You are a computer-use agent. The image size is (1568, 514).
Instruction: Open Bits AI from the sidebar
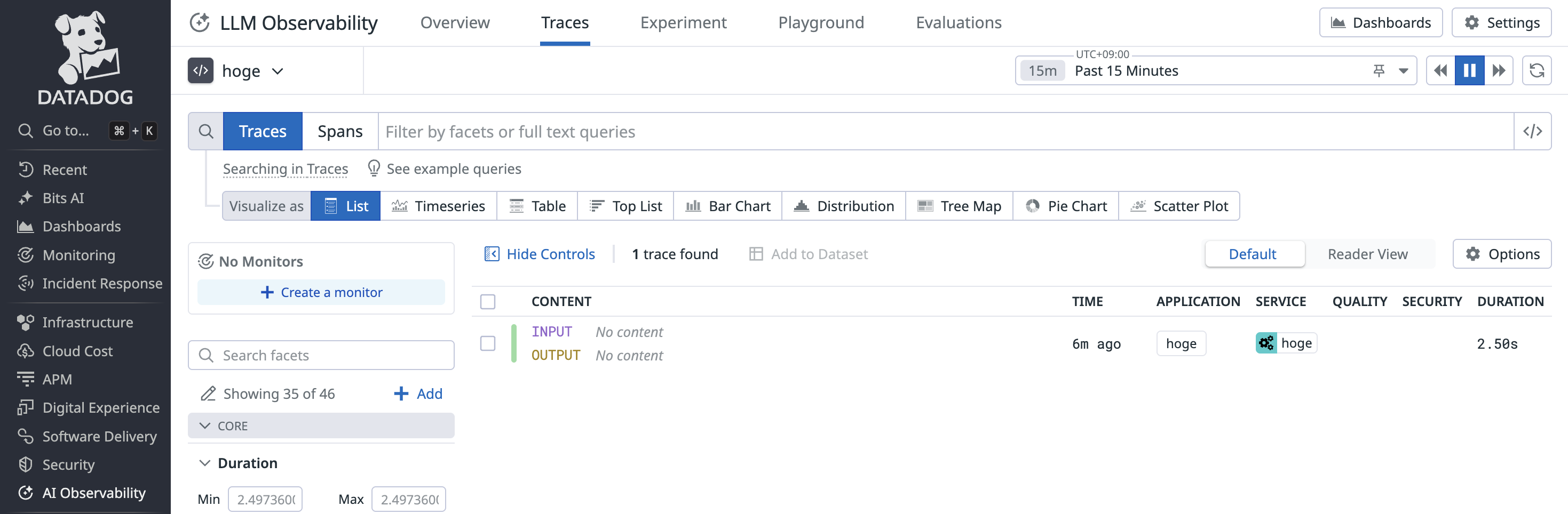pyautogui.click(x=62, y=198)
